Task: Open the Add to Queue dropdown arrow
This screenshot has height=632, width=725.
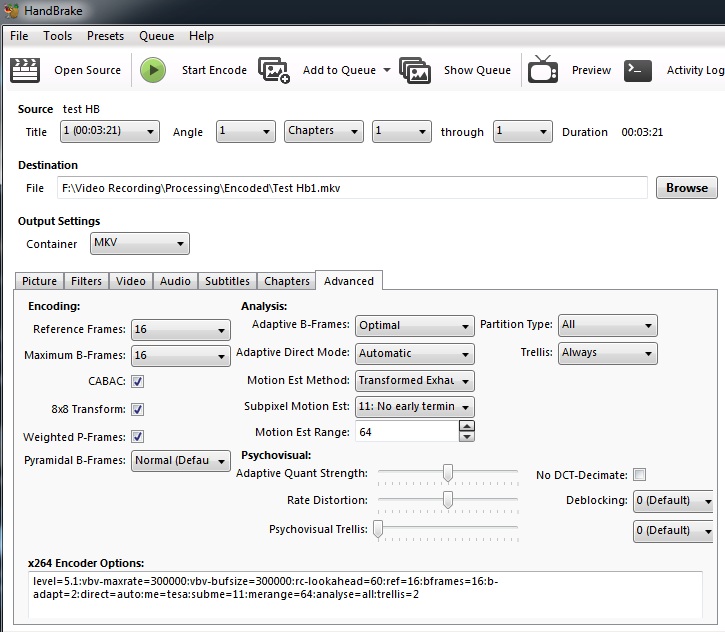Action: point(387,70)
